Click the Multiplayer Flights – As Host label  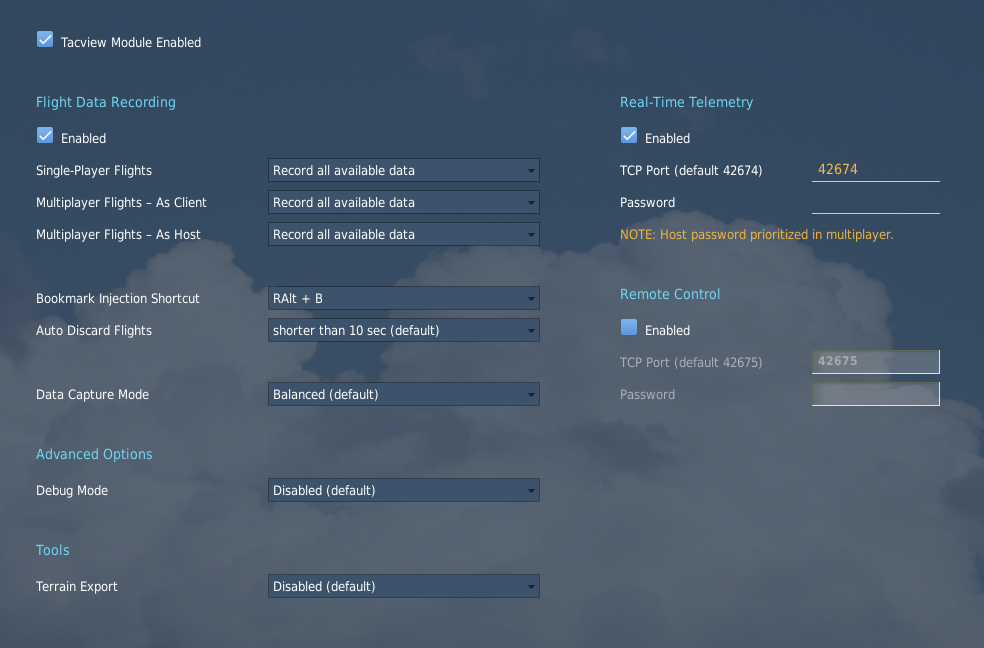[x=118, y=235]
